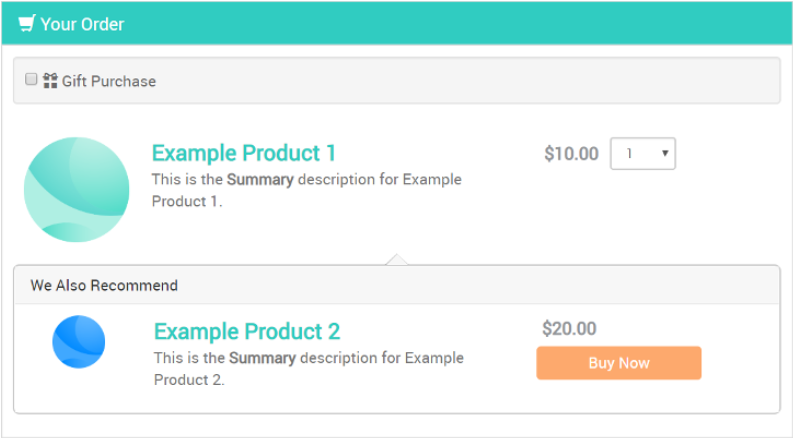Click the gift box icon
This screenshot has width=794, height=439.
click(50, 81)
